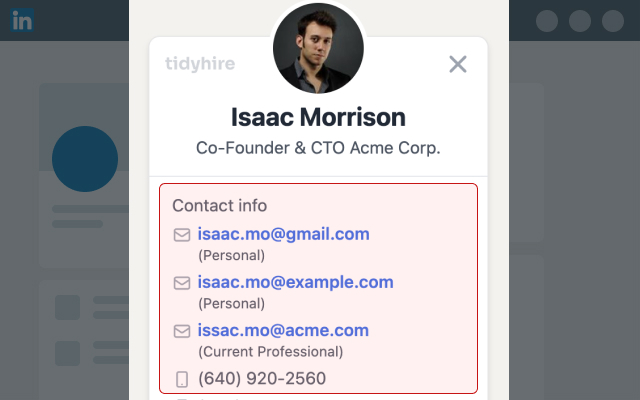Image resolution: width=640 pixels, height=400 pixels.
Task: Click the envelope icon beside the gmail address
Action: point(182,235)
